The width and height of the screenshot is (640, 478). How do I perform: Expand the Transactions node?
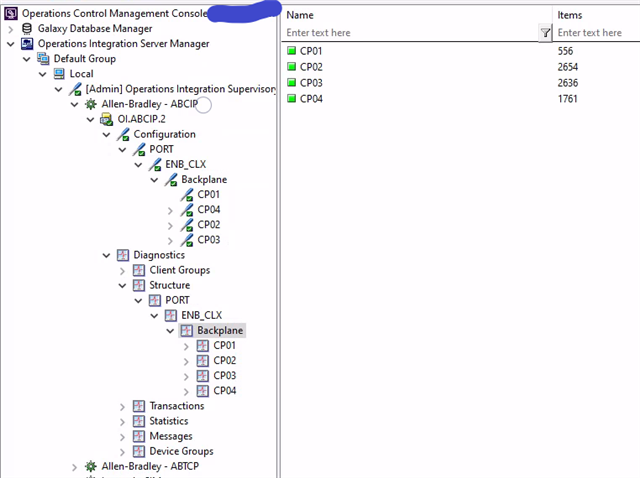pos(122,407)
